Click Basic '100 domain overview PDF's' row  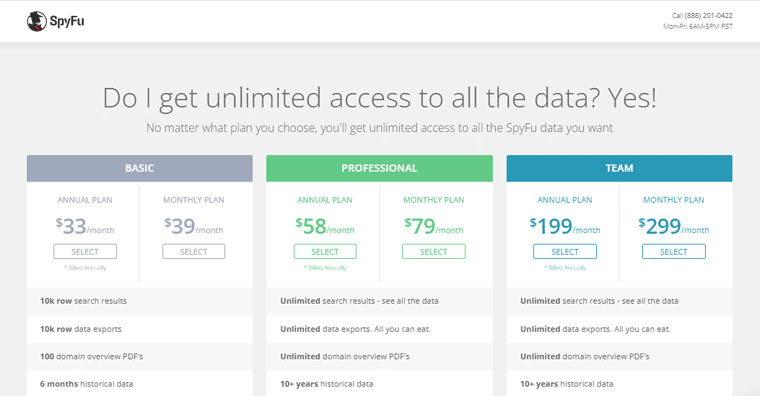tap(140, 356)
